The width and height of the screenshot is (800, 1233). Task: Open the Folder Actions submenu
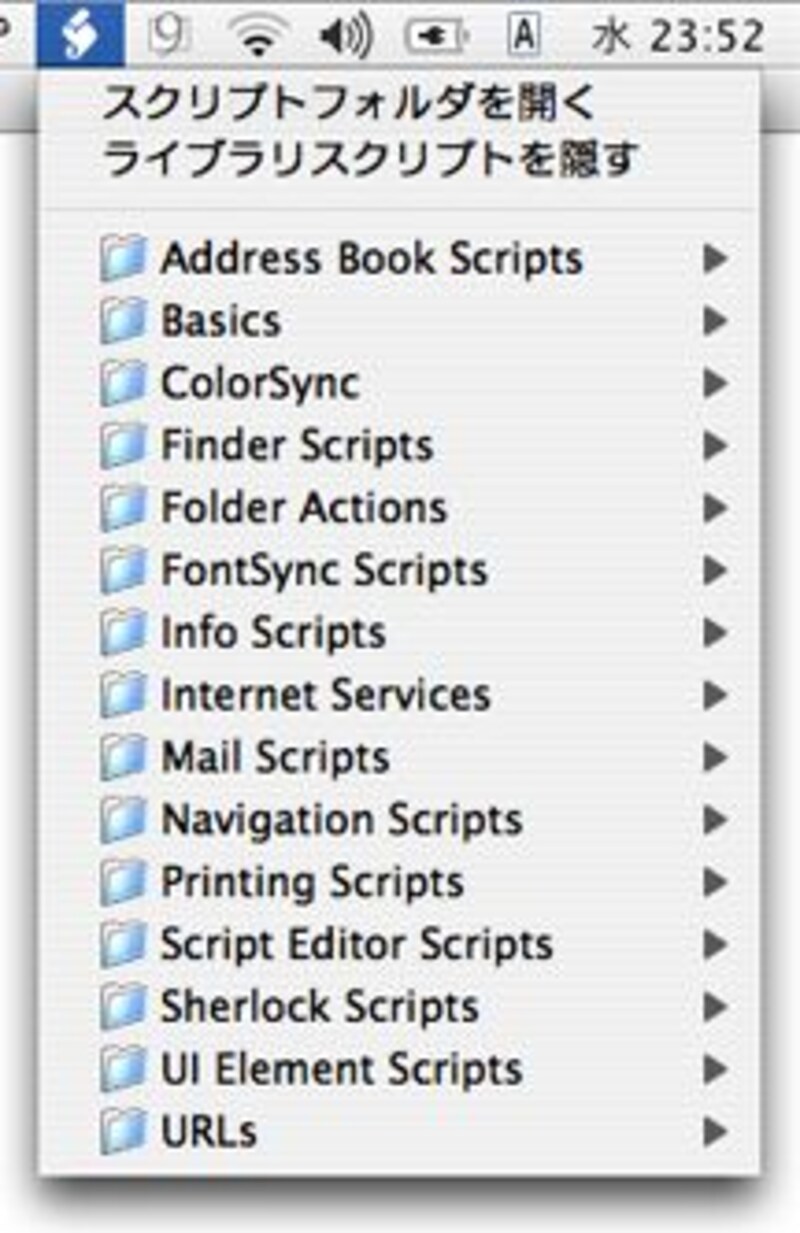(x=399, y=508)
